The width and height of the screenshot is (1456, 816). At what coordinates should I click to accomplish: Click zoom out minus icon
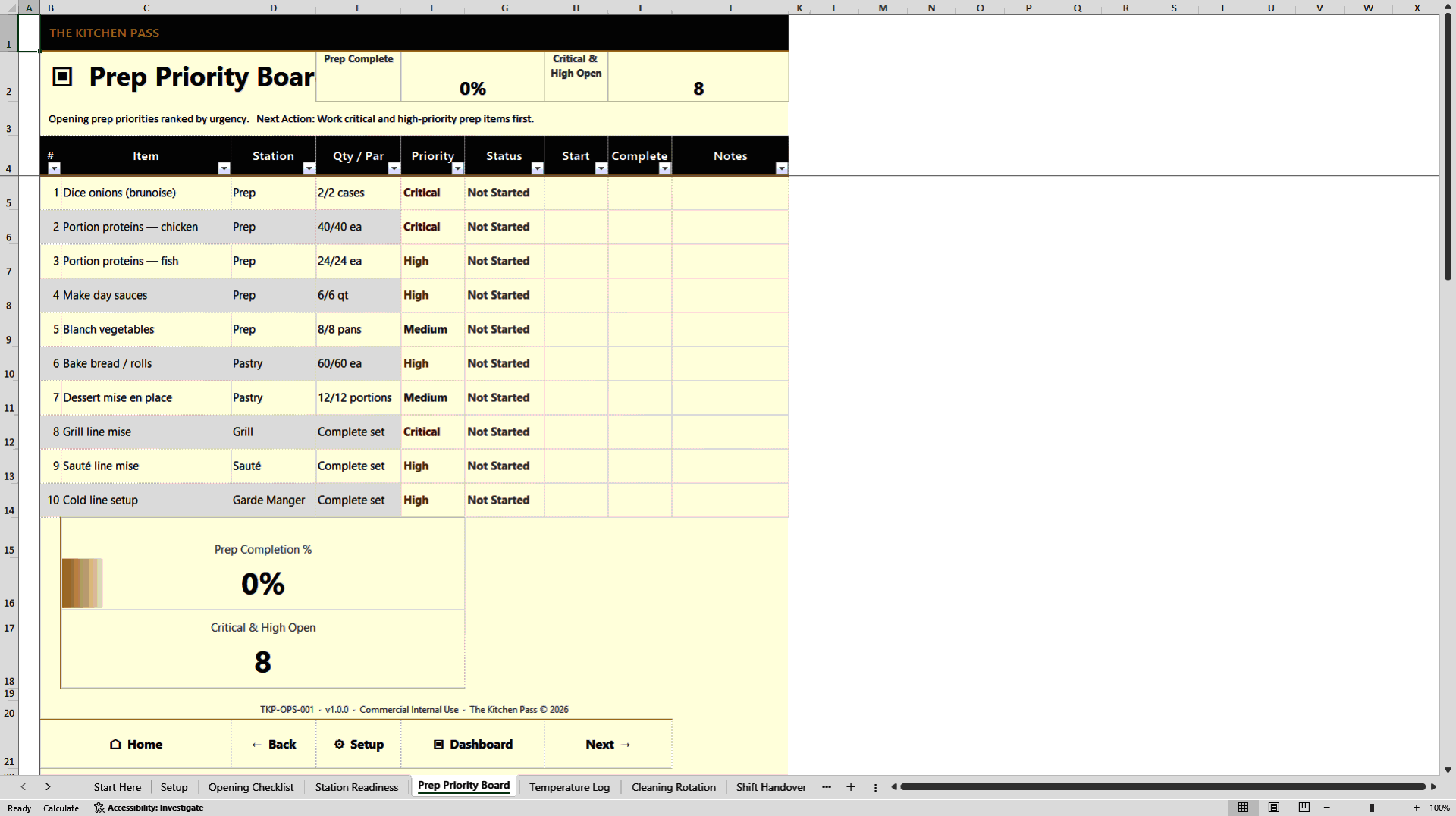coord(1327,808)
